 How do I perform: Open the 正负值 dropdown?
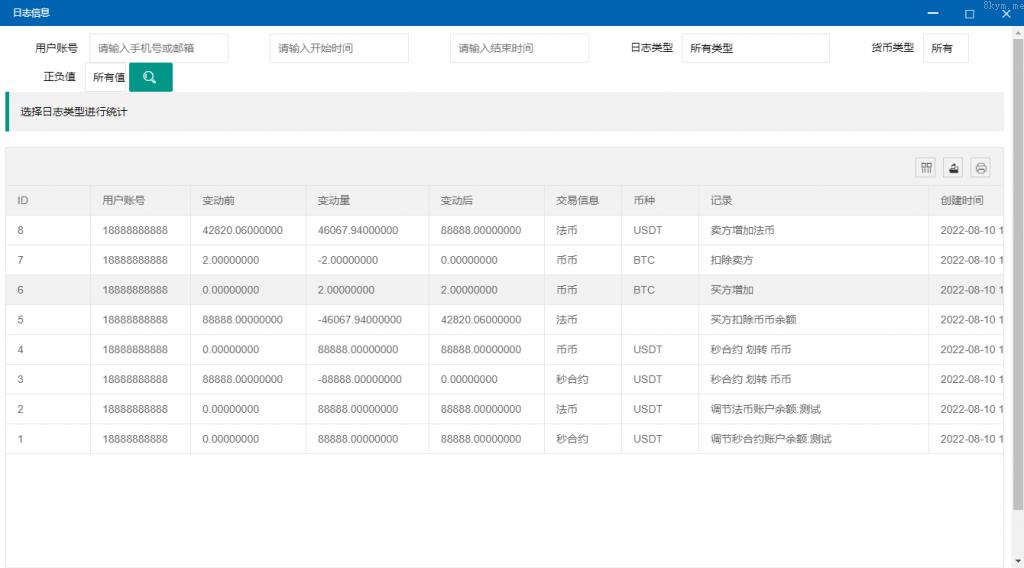pos(107,77)
